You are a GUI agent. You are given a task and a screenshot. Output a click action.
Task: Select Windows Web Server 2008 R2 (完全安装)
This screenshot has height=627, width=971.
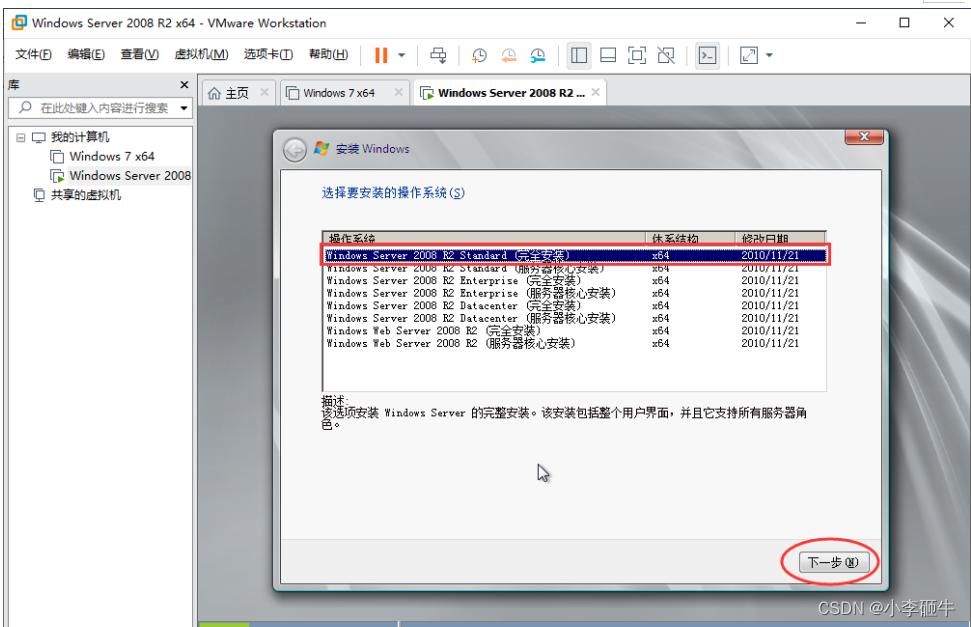click(575, 331)
